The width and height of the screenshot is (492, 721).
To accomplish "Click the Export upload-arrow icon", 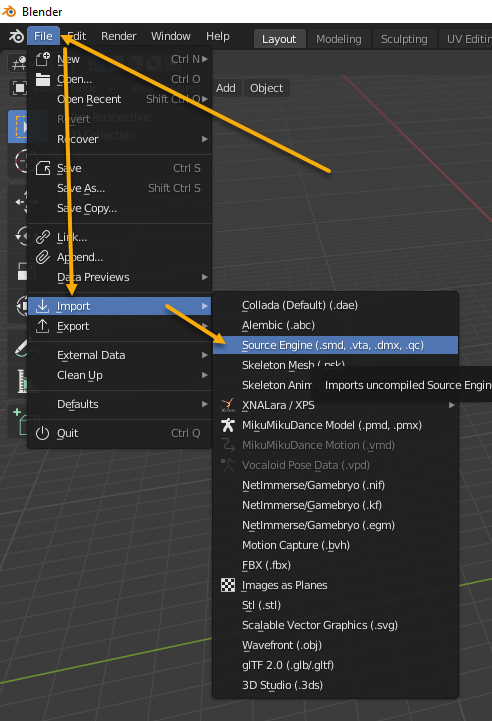I will pos(43,326).
